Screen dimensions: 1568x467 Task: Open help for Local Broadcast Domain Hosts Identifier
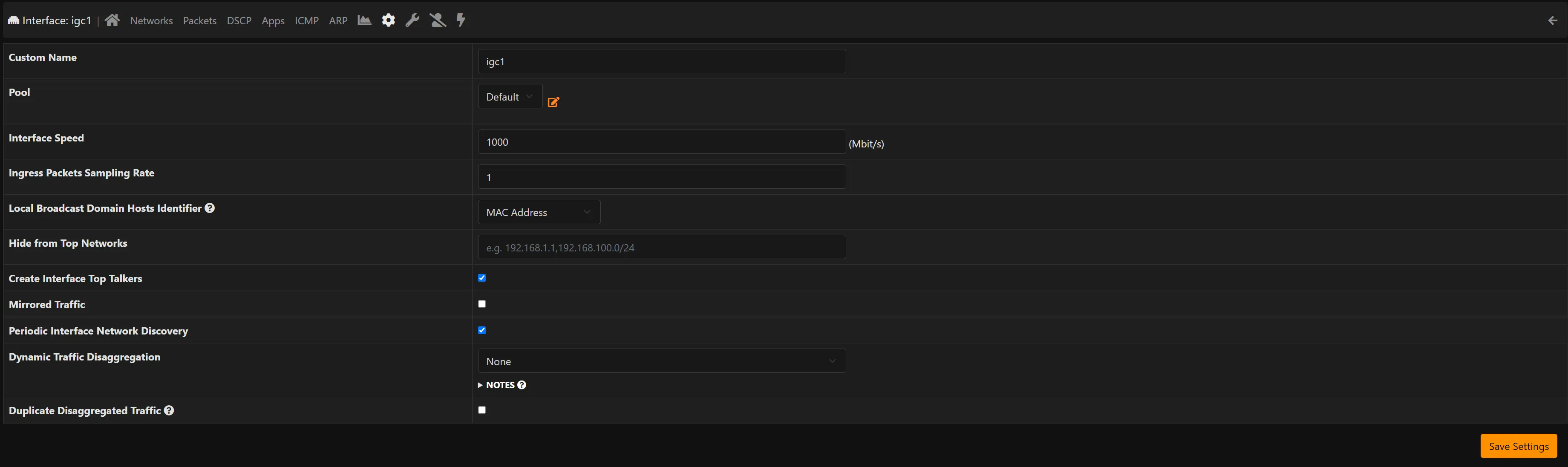(x=209, y=208)
